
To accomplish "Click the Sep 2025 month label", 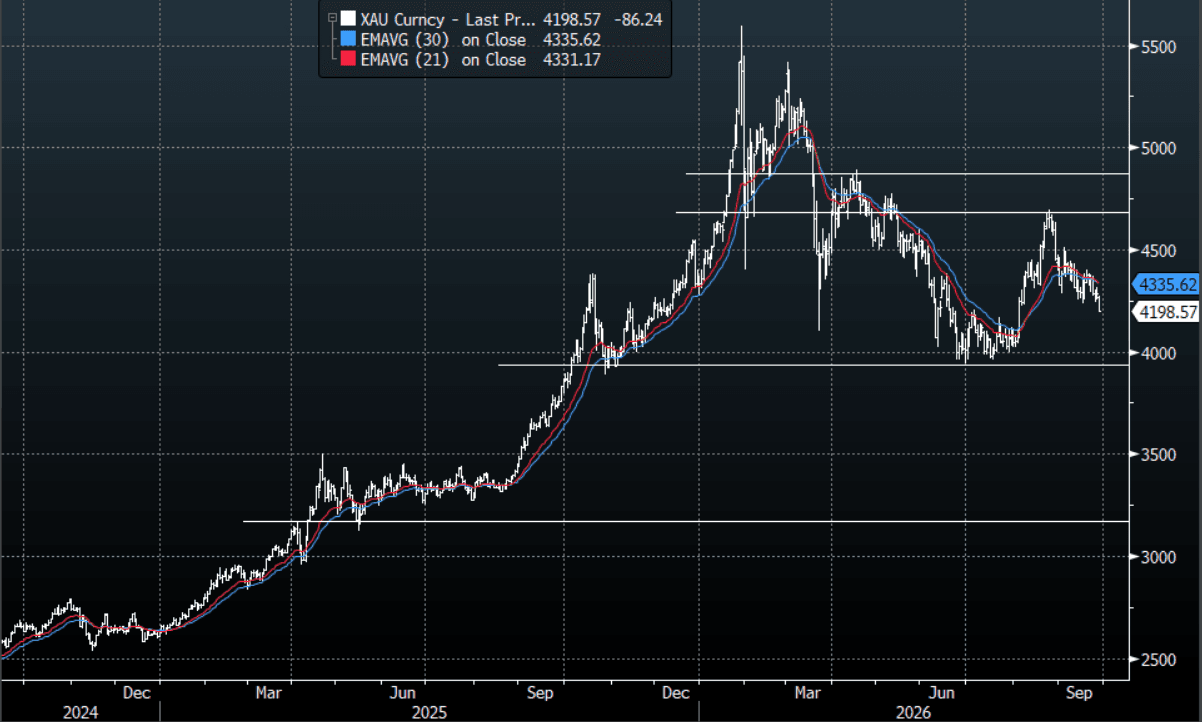I will click(540, 692).
